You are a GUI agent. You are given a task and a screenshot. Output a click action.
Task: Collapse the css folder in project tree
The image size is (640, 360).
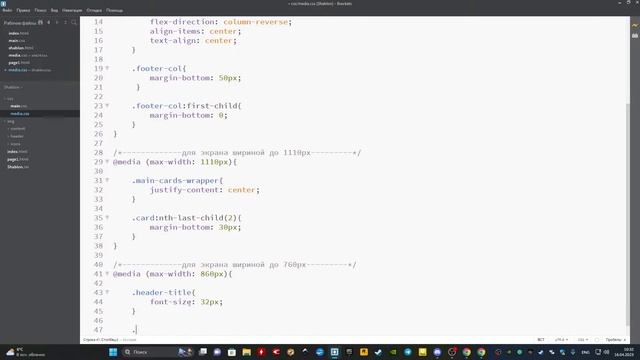(9, 98)
